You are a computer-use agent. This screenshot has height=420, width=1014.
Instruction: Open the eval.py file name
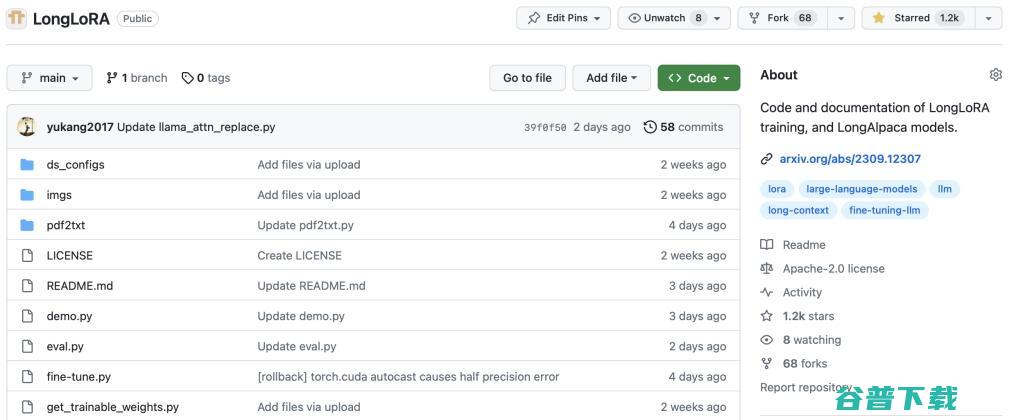pos(65,346)
